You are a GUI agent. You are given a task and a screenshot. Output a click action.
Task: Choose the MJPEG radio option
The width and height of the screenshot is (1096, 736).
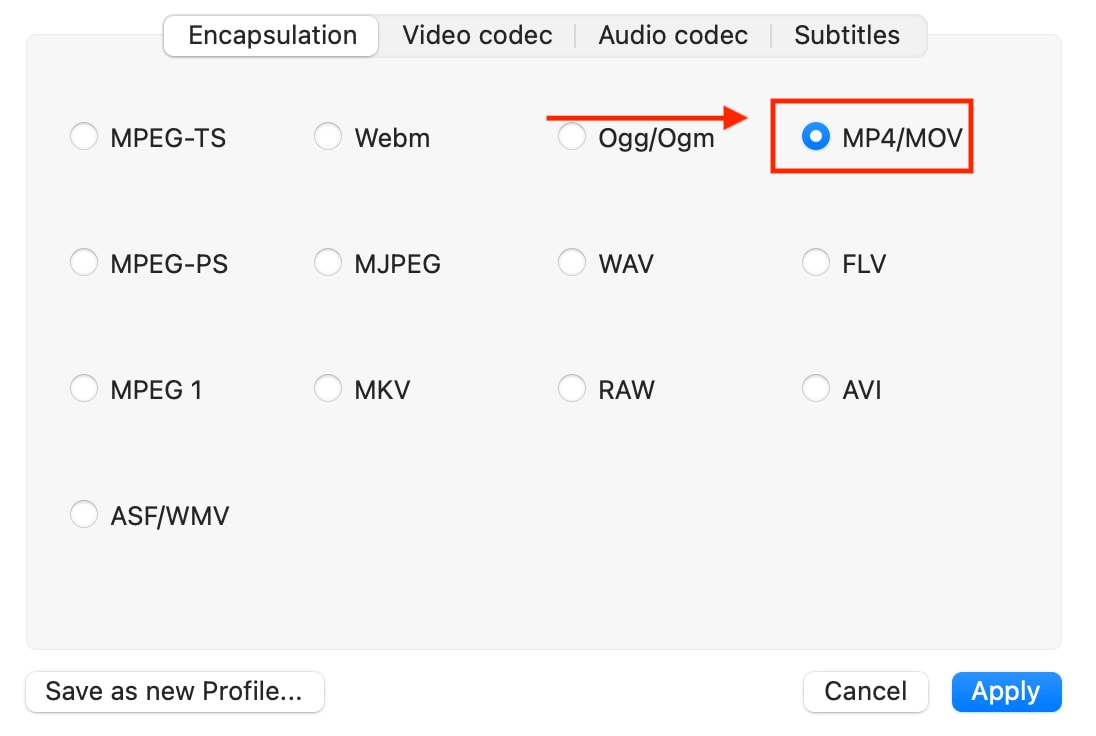click(x=328, y=263)
